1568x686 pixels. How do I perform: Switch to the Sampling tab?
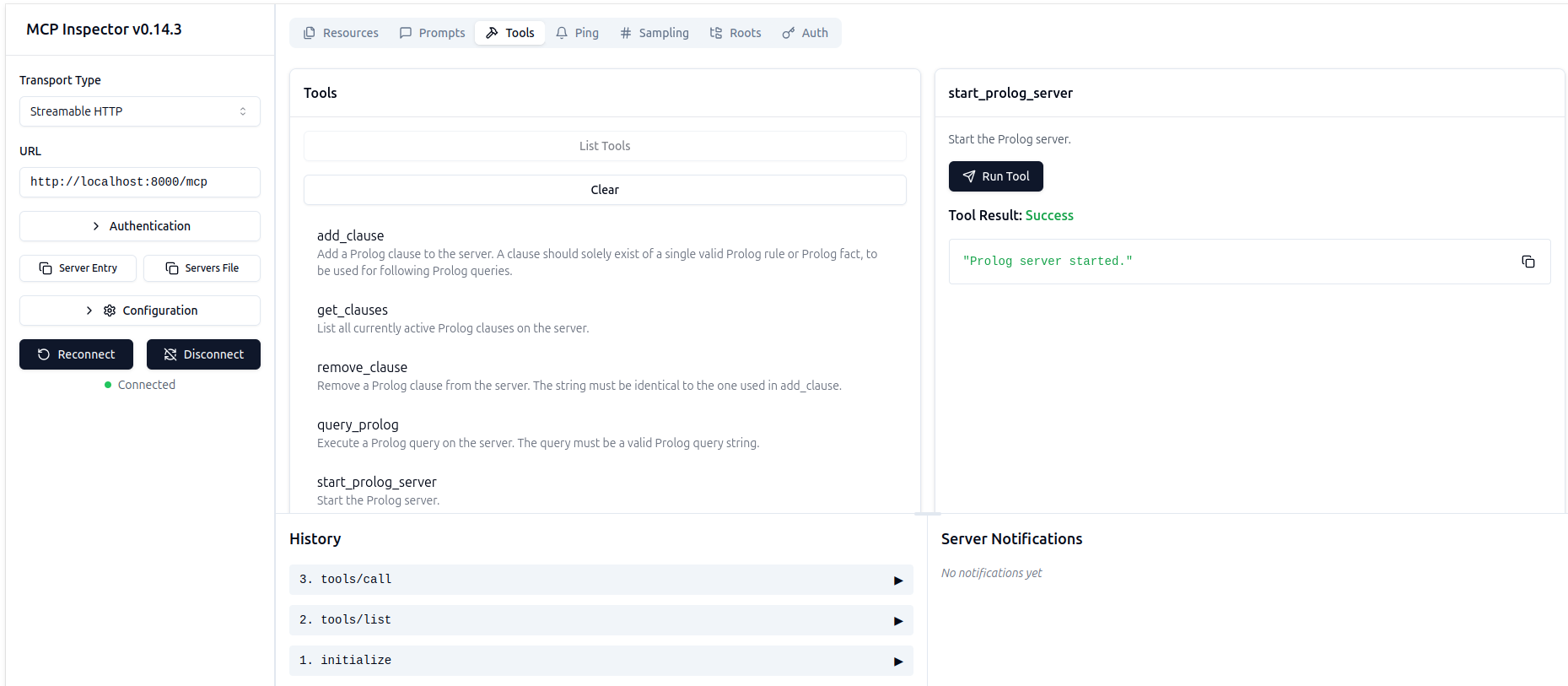point(655,33)
